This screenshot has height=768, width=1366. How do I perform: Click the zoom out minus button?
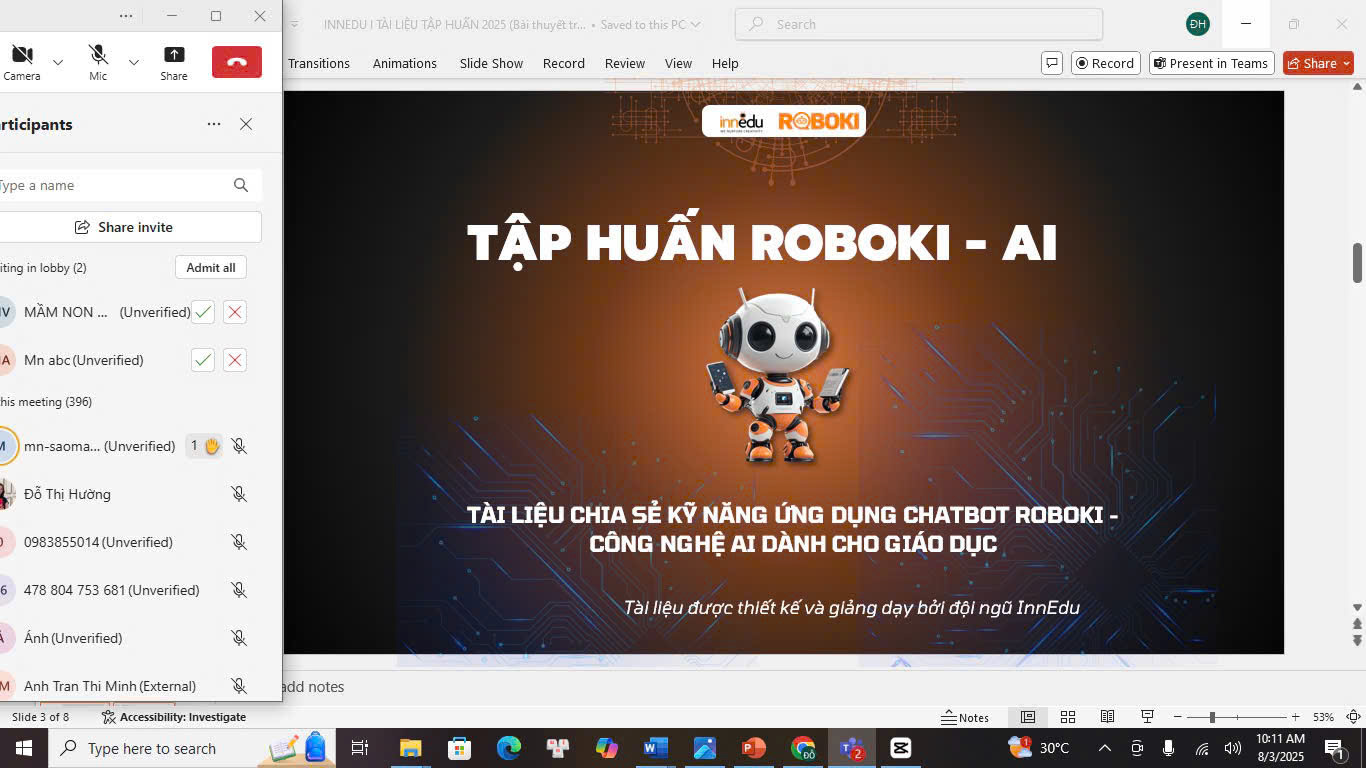[x=1177, y=717]
